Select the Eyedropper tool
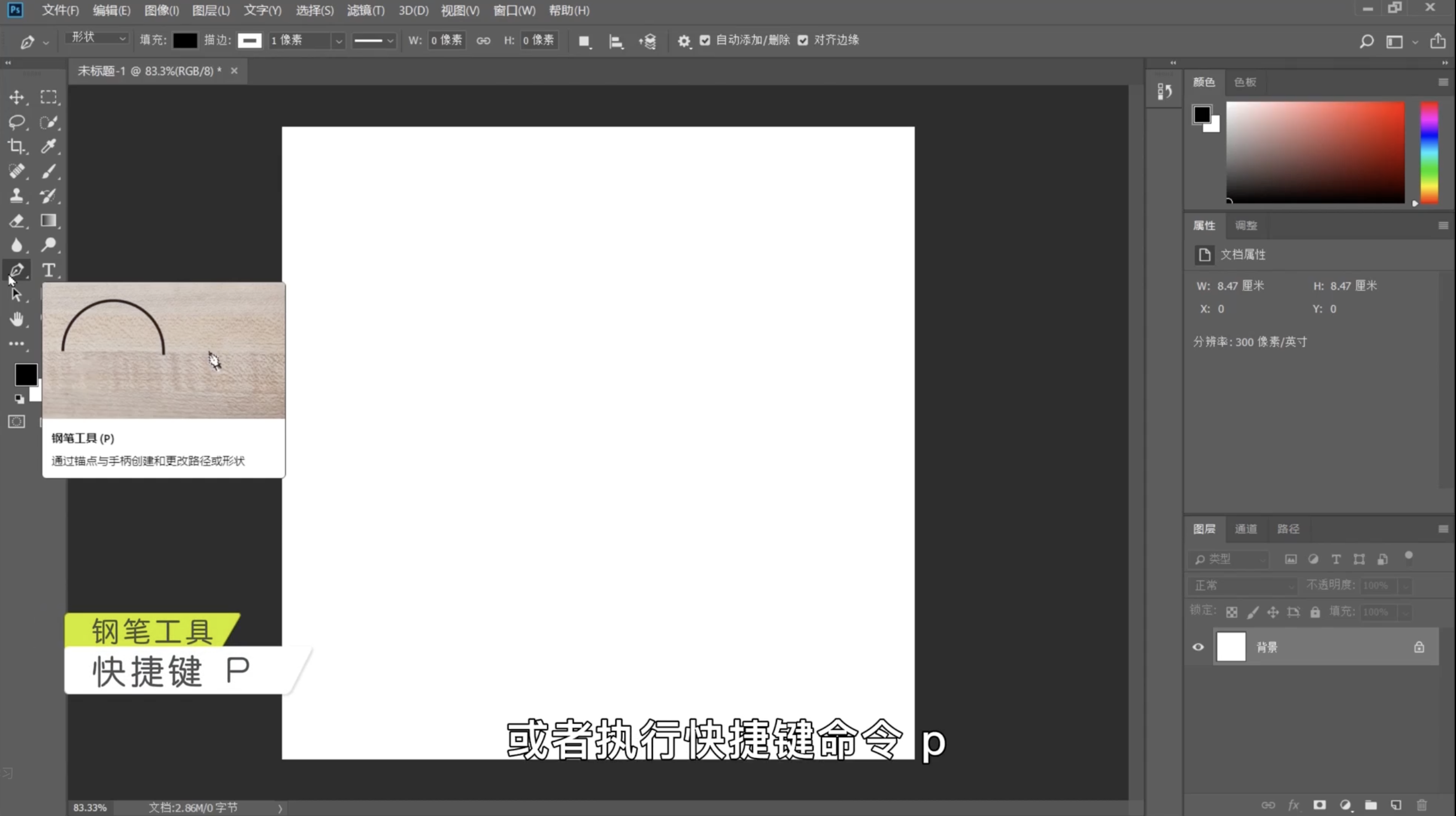 [49, 147]
